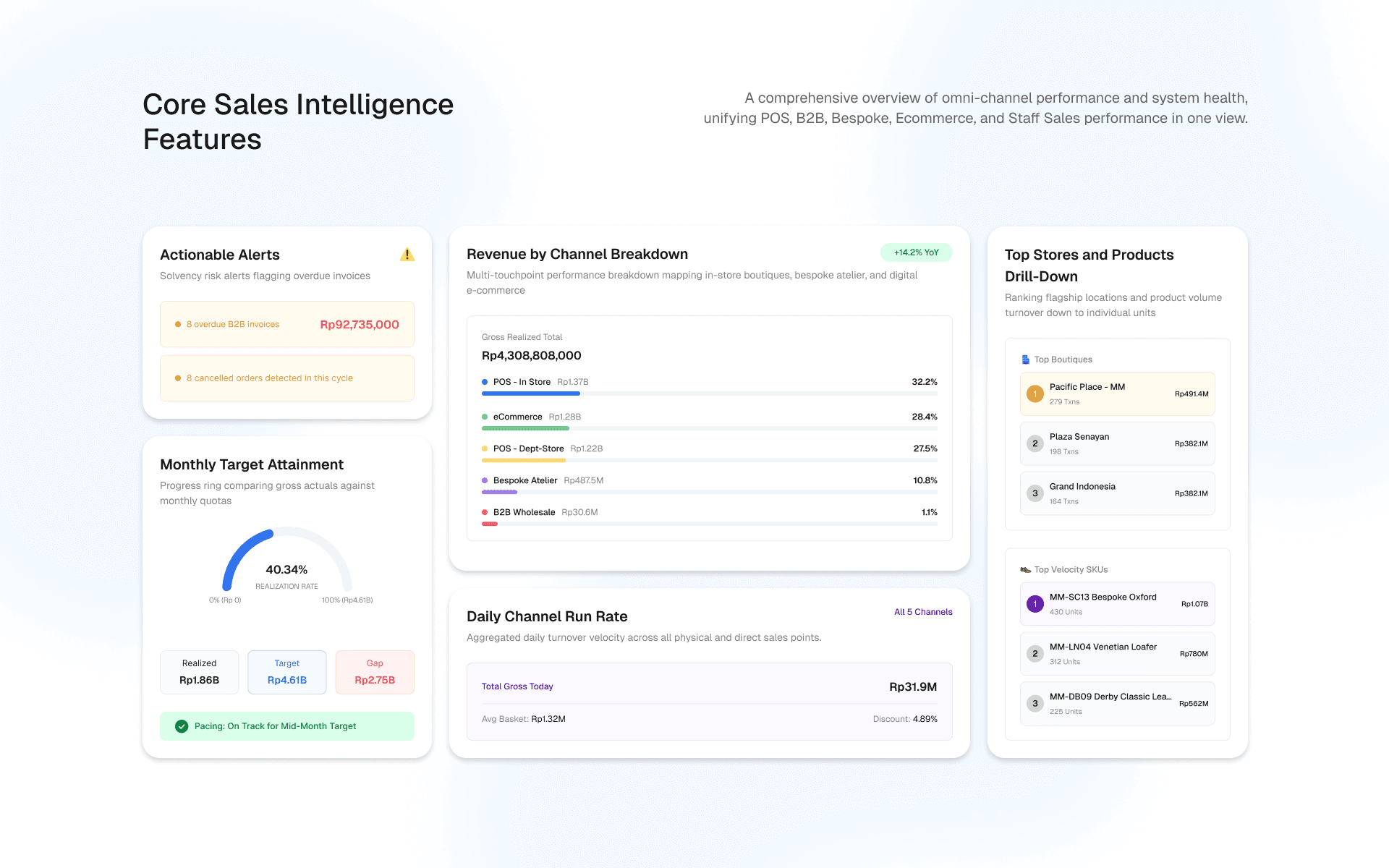Image resolution: width=1389 pixels, height=868 pixels.
Task: Click the realization rate progress ring
Action: point(287,558)
